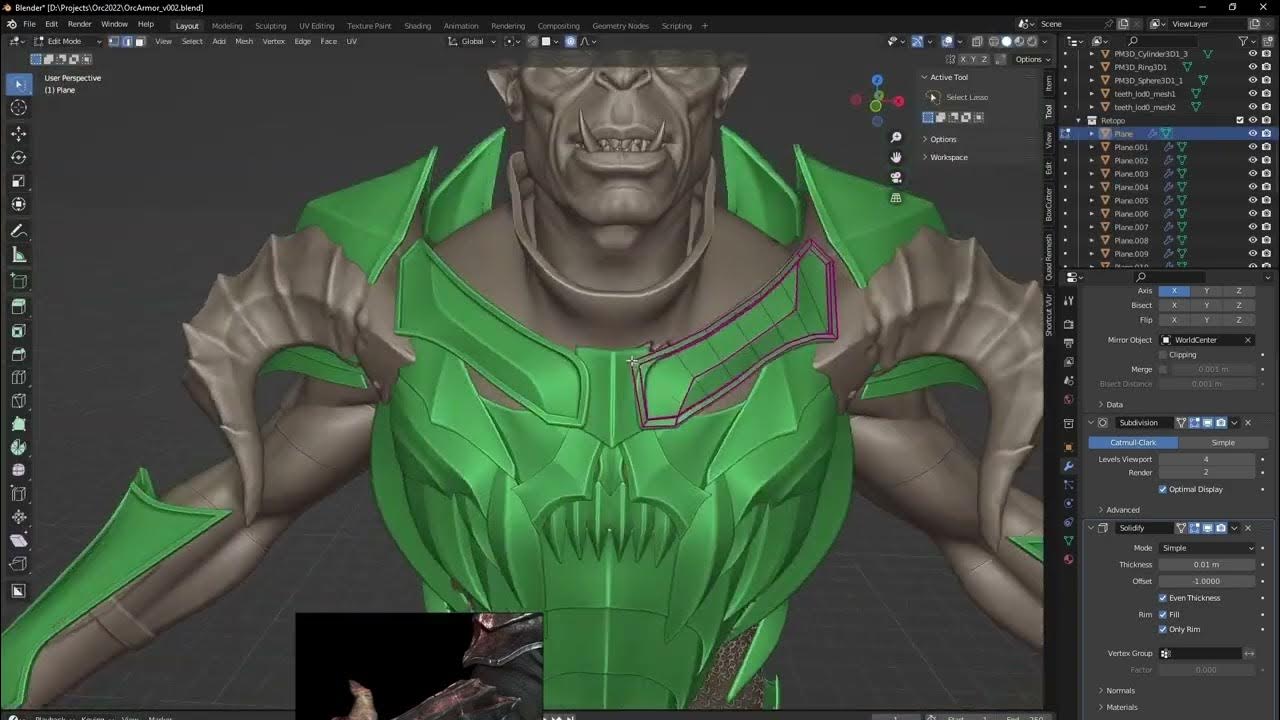Image resolution: width=1280 pixels, height=720 pixels.
Task: Open the Mesh menu in viewport header
Action: pyautogui.click(x=244, y=41)
